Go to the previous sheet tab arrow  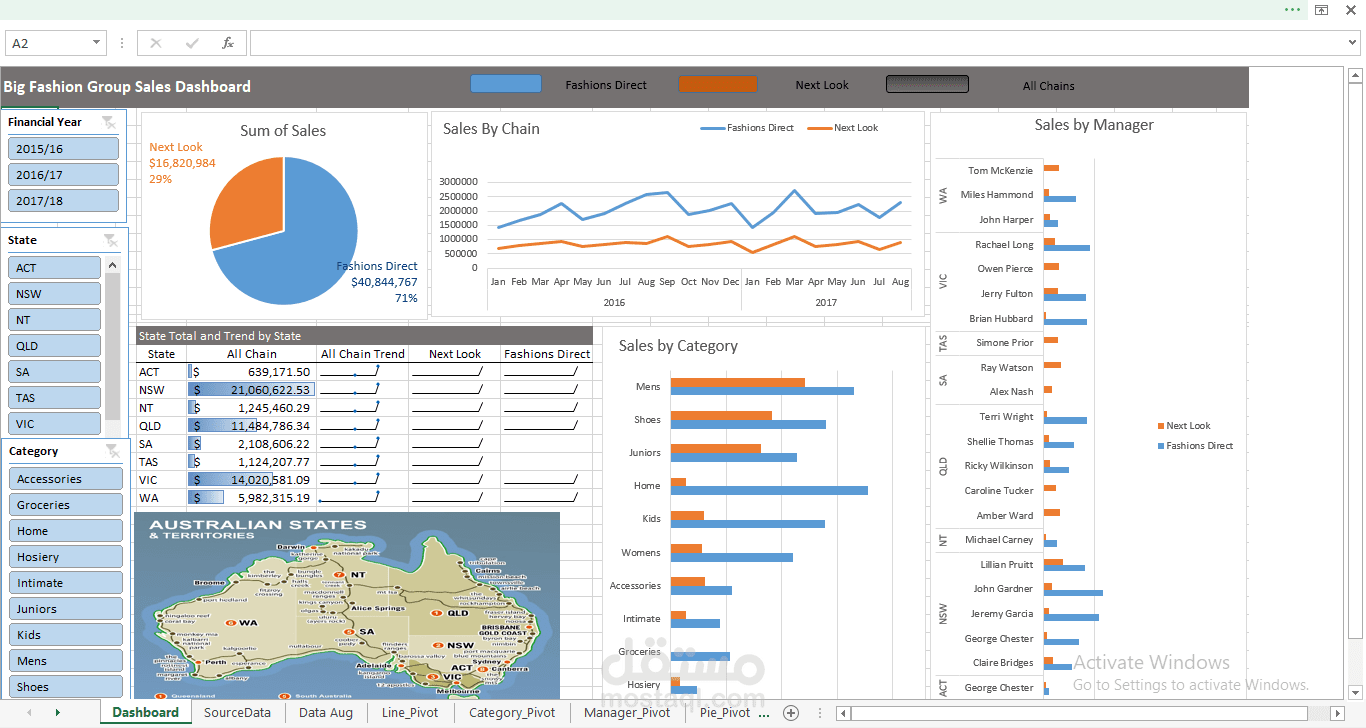click(28, 713)
